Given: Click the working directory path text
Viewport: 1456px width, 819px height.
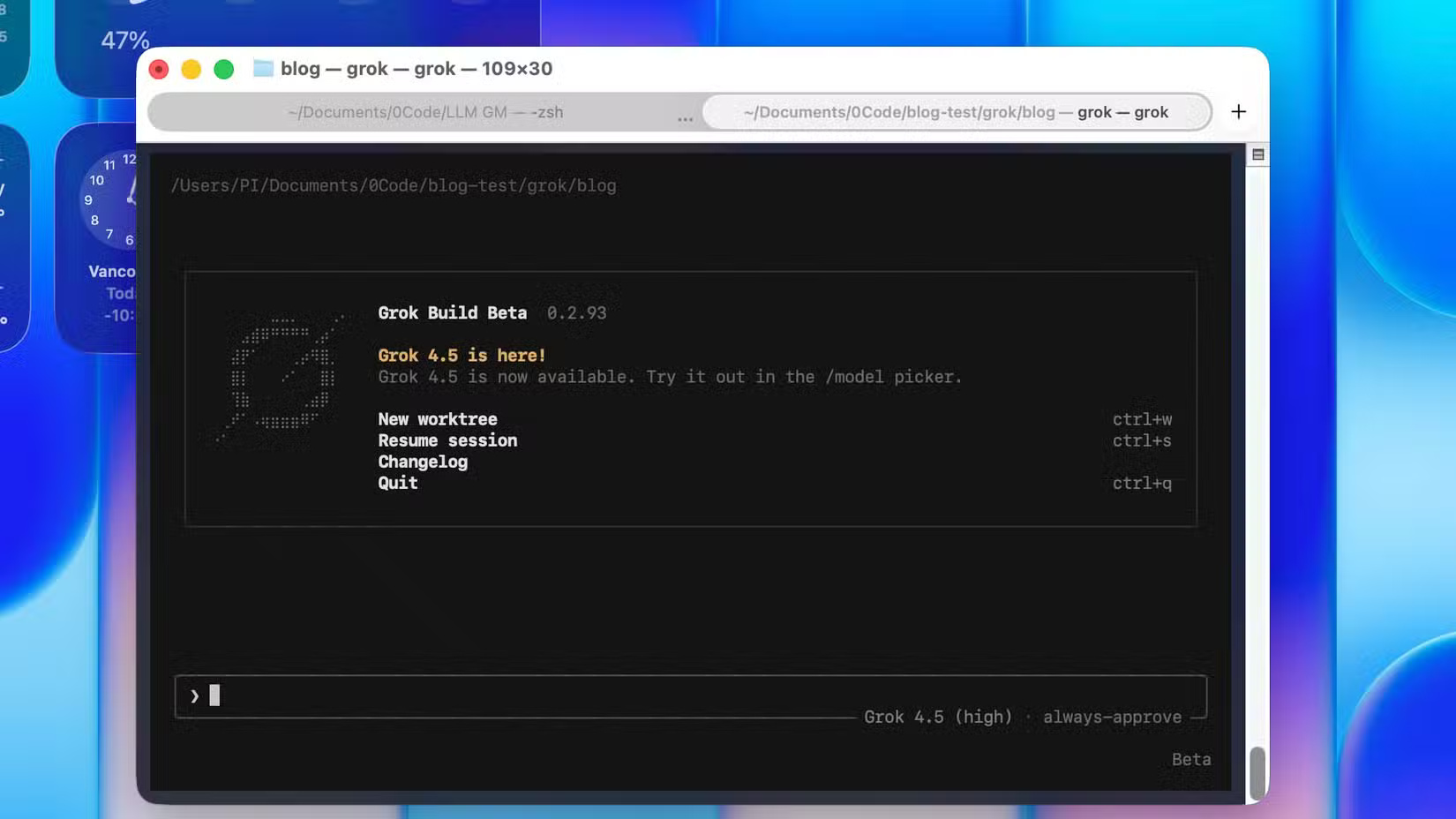Looking at the screenshot, I should 394,185.
